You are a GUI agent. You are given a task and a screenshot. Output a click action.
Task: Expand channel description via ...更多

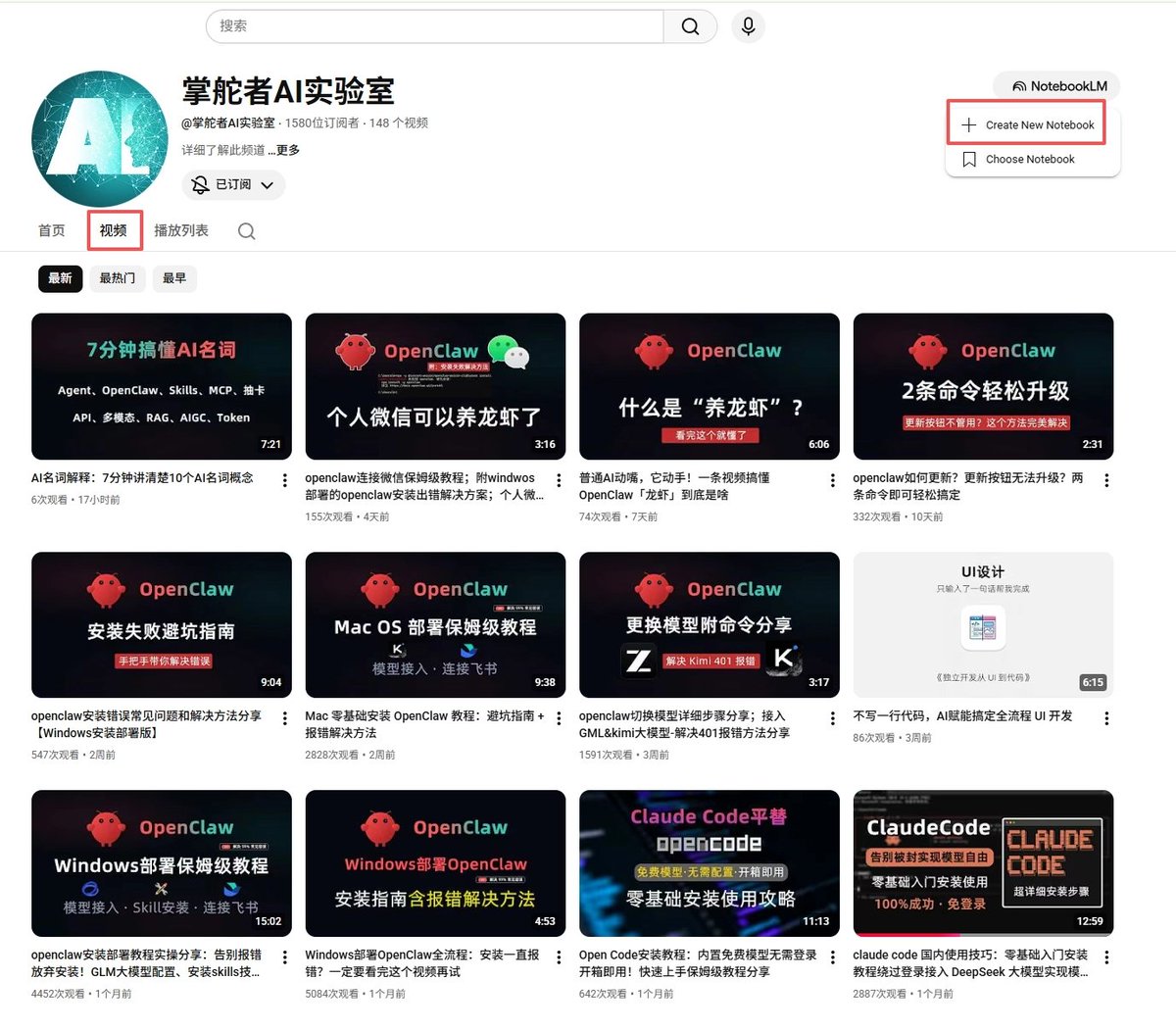283,150
